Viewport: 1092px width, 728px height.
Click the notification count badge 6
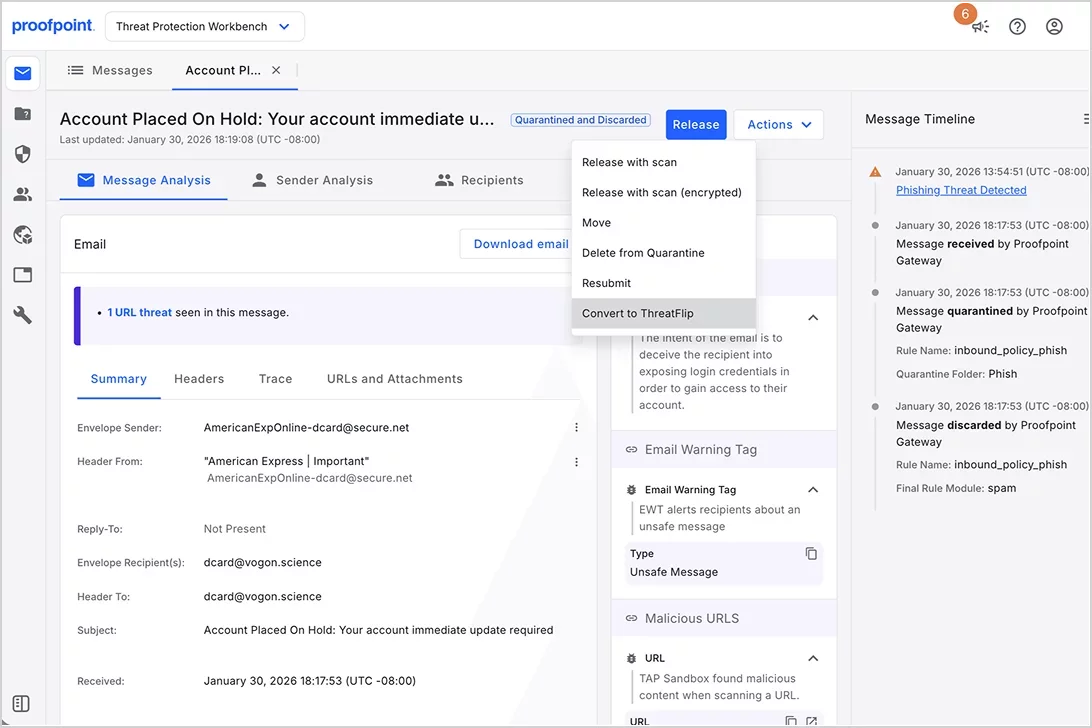pos(965,14)
